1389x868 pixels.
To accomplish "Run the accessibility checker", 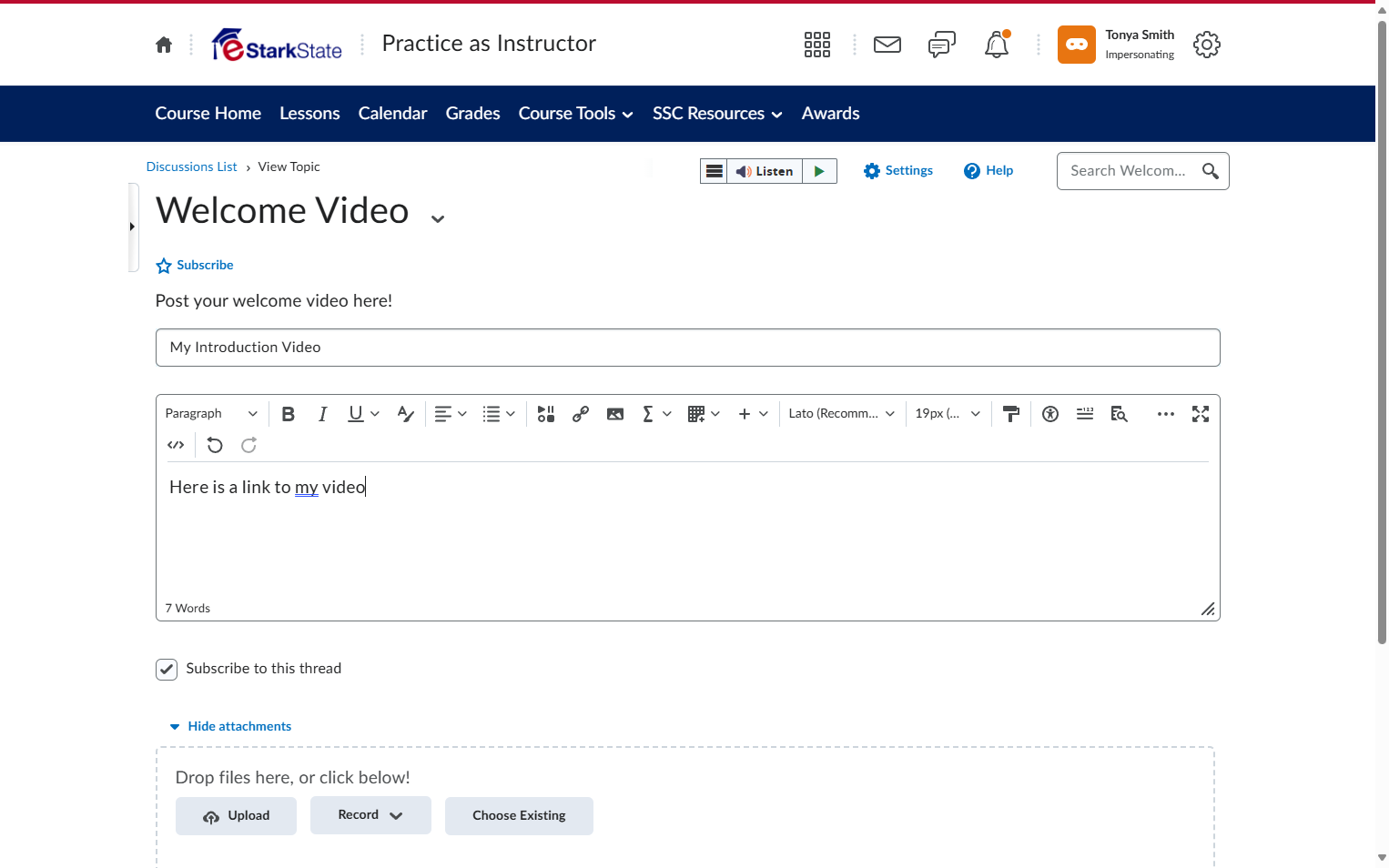I will (1050, 414).
